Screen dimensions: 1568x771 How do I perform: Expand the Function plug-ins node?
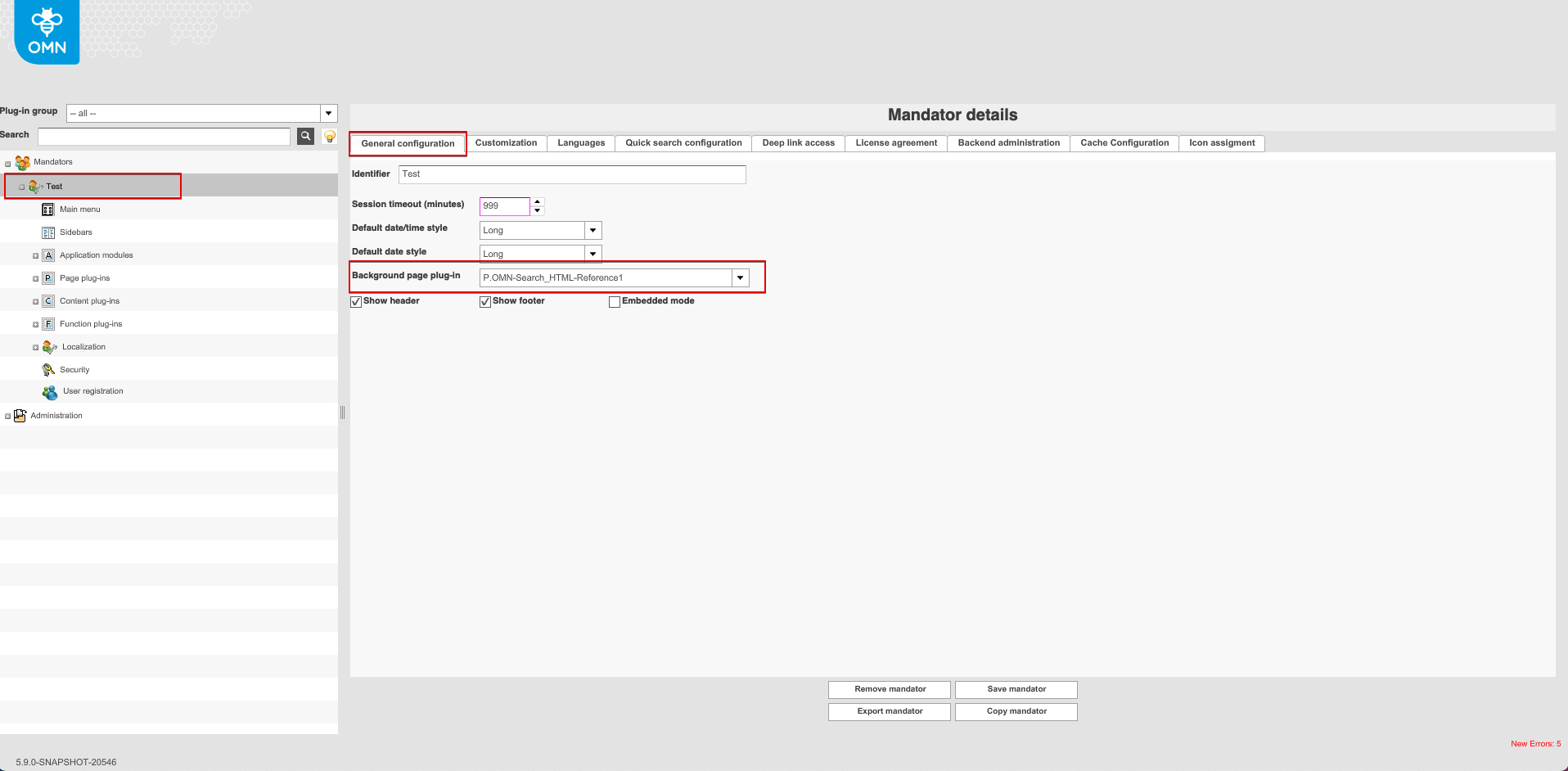click(x=35, y=325)
